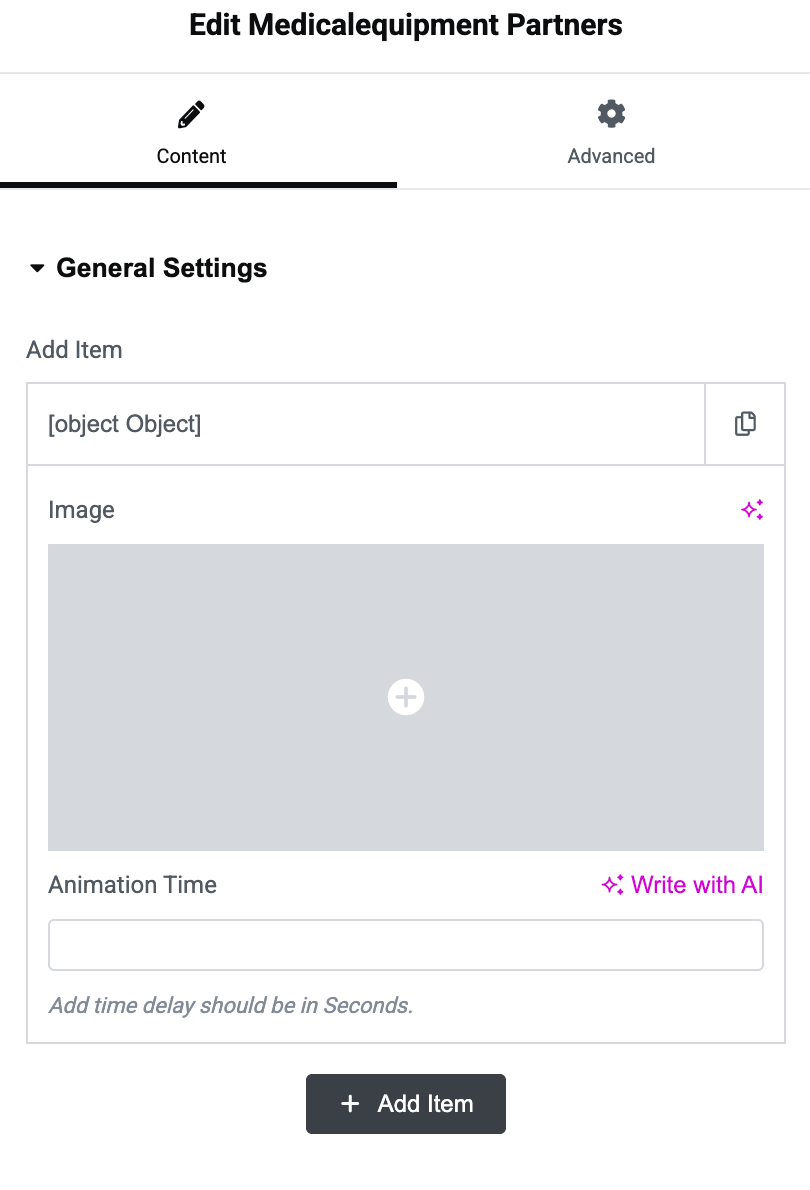The width and height of the screenshot is (810, 1190).
Task: Collapse General Settings using the arrow
Action: coord(38,269)
